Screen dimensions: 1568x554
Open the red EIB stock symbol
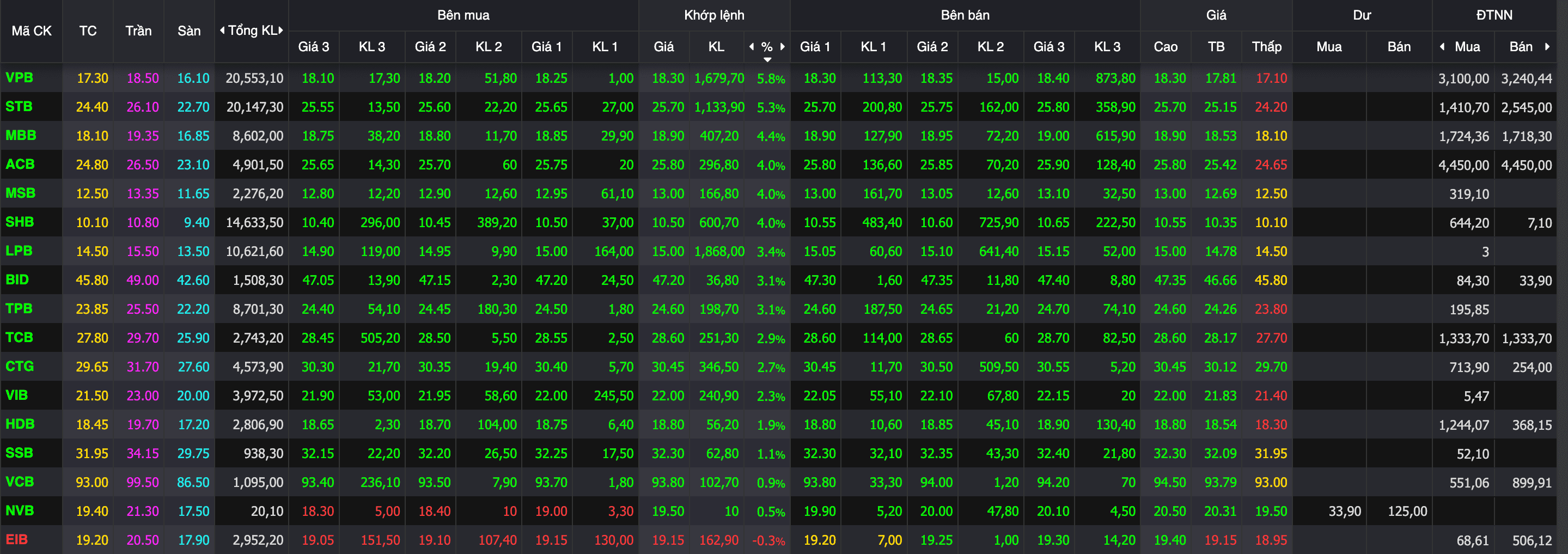click(x=16, y=539)
